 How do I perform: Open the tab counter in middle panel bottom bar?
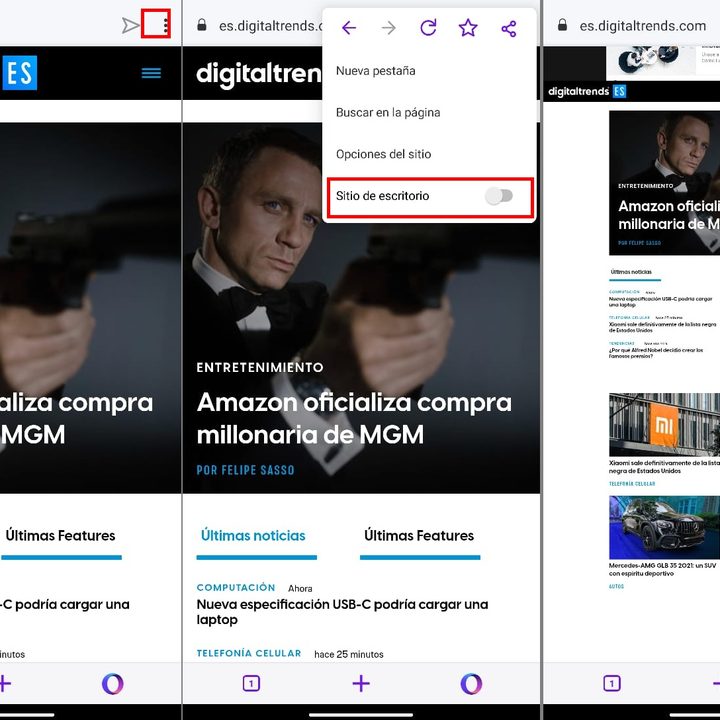(x=251, y=683)
